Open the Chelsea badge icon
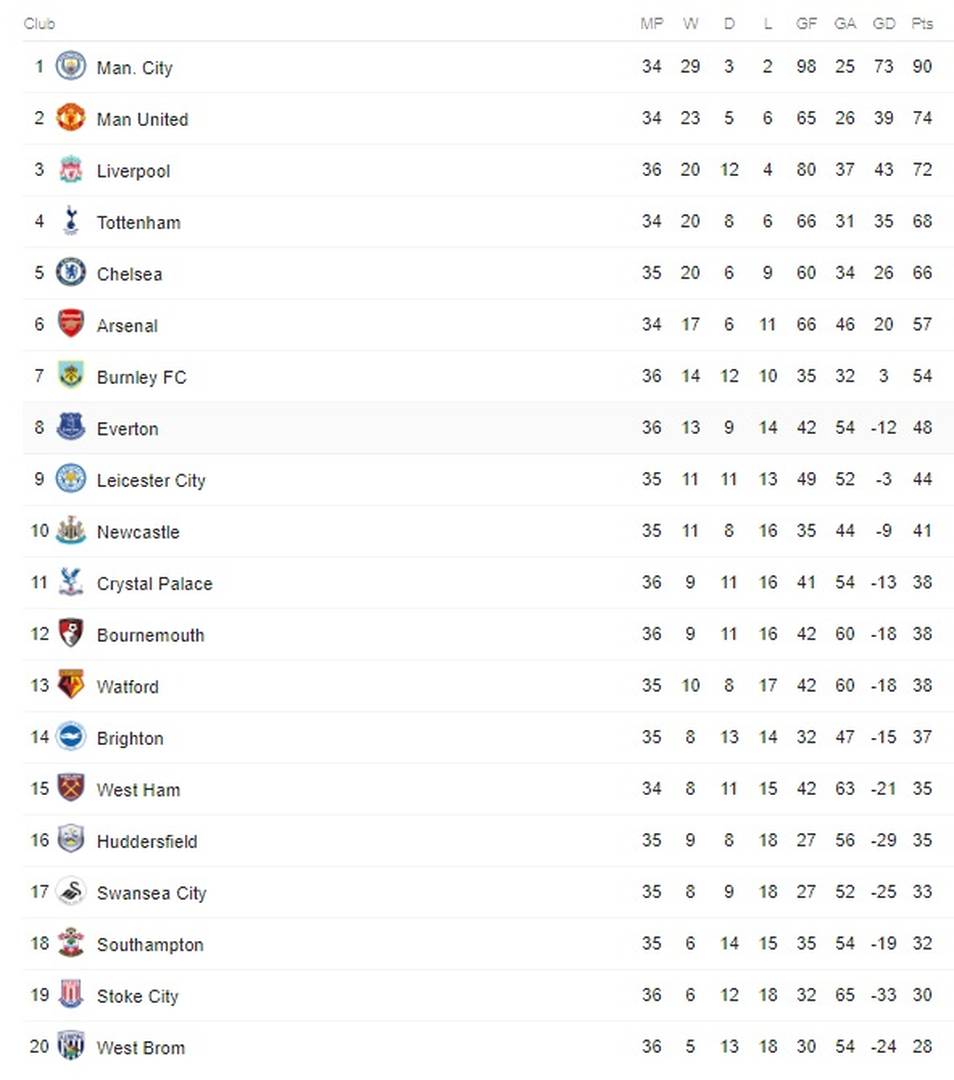954x1080 pixels. pyautogui.click(x=70, y=273)
